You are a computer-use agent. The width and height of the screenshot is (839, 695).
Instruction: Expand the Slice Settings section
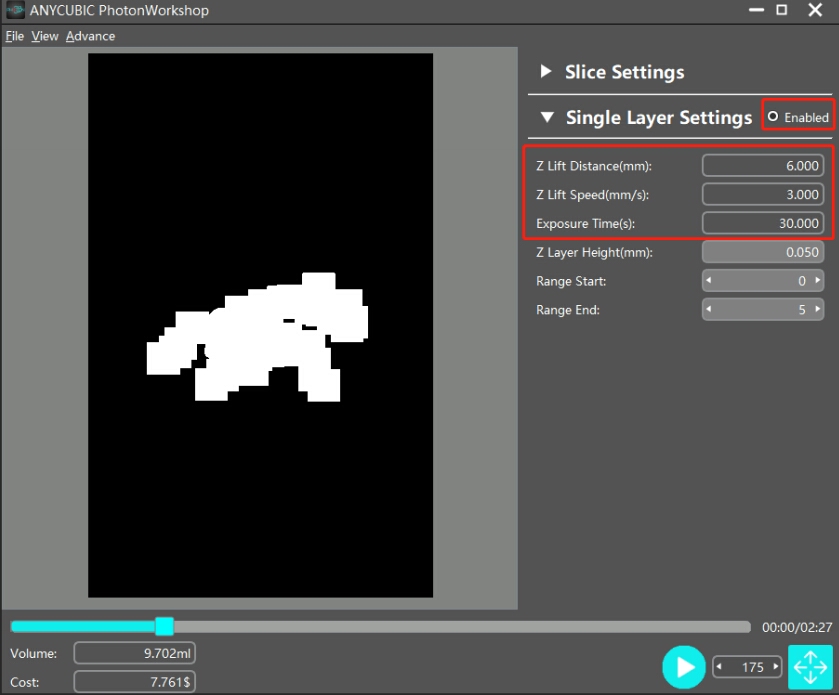click(x=546, y=72)
